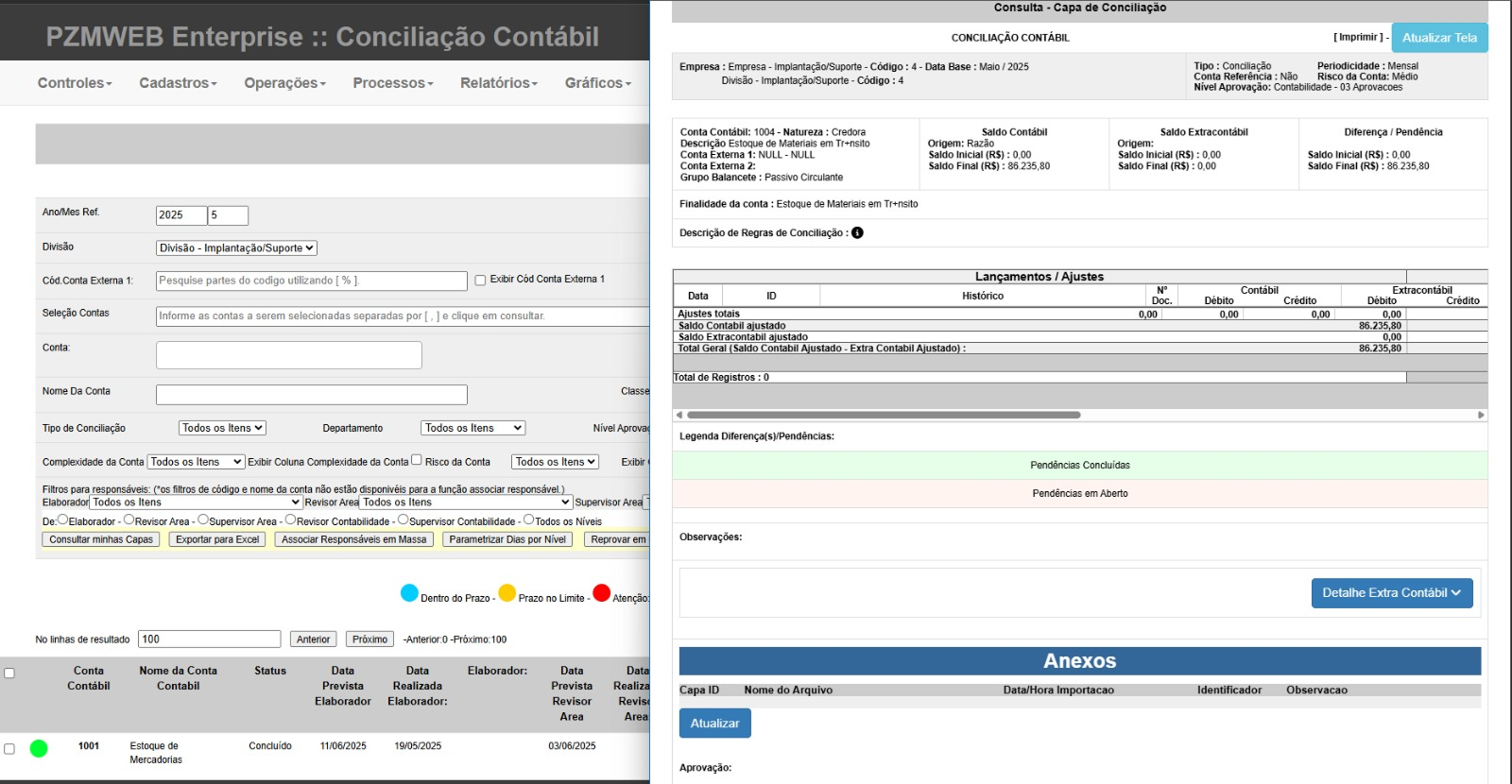Screen dimensions: 1512x784
Task: Open the Operações menu
Action: tap(284, 83)
